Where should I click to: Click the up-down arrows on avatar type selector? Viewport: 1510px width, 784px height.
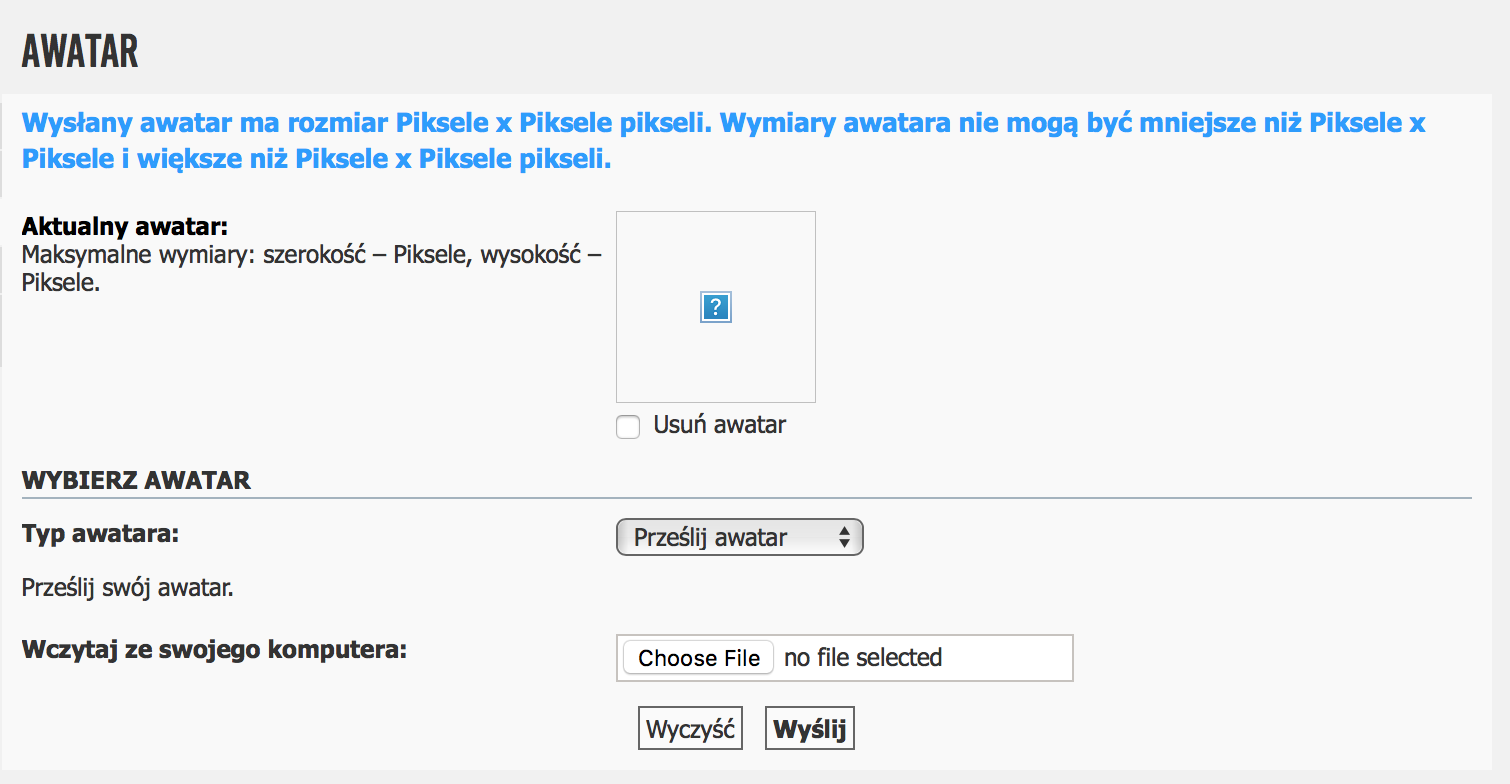point(844,538)
